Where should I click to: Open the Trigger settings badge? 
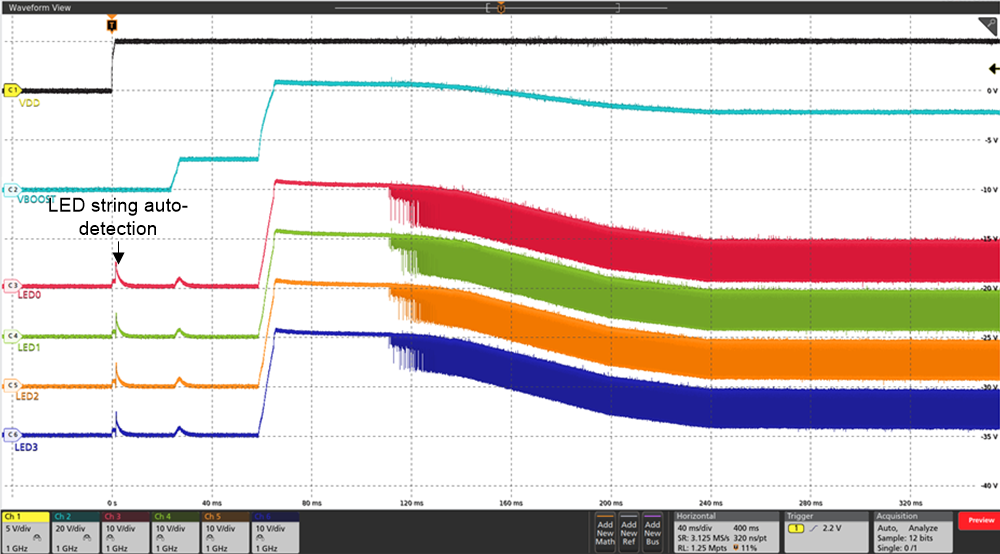[817, 528]
